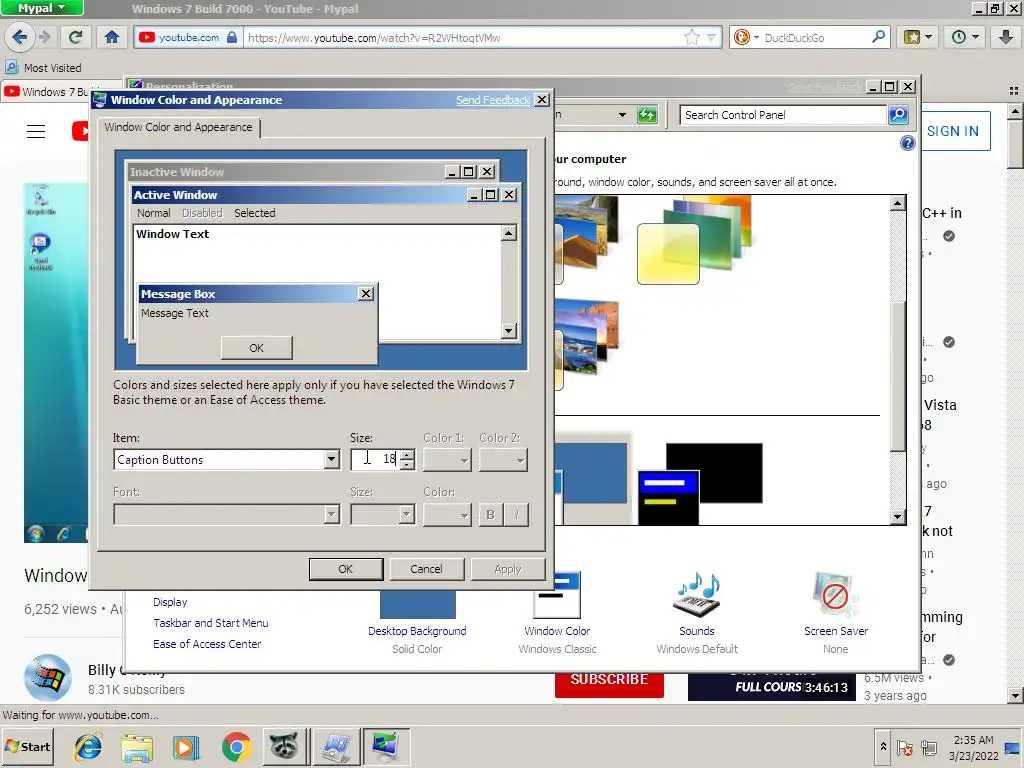The height and width of the screenshot is (768, 1024).
Task: Reload the page in Mypal
Action: click(x=76, y=37)
